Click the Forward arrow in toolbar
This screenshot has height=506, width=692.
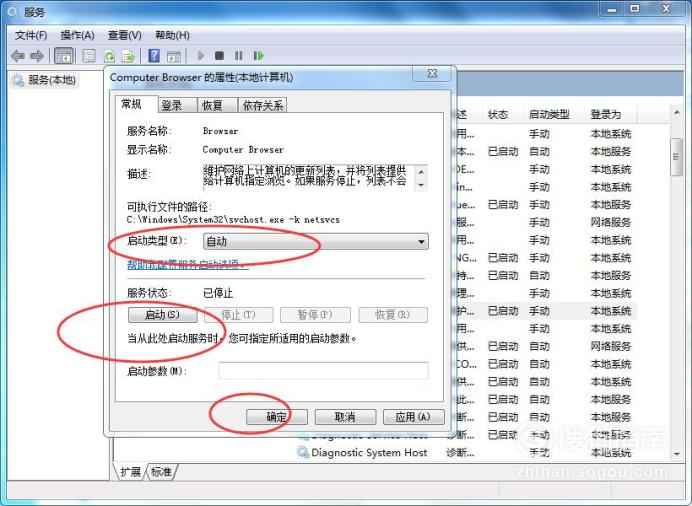(x=37, y=56)
